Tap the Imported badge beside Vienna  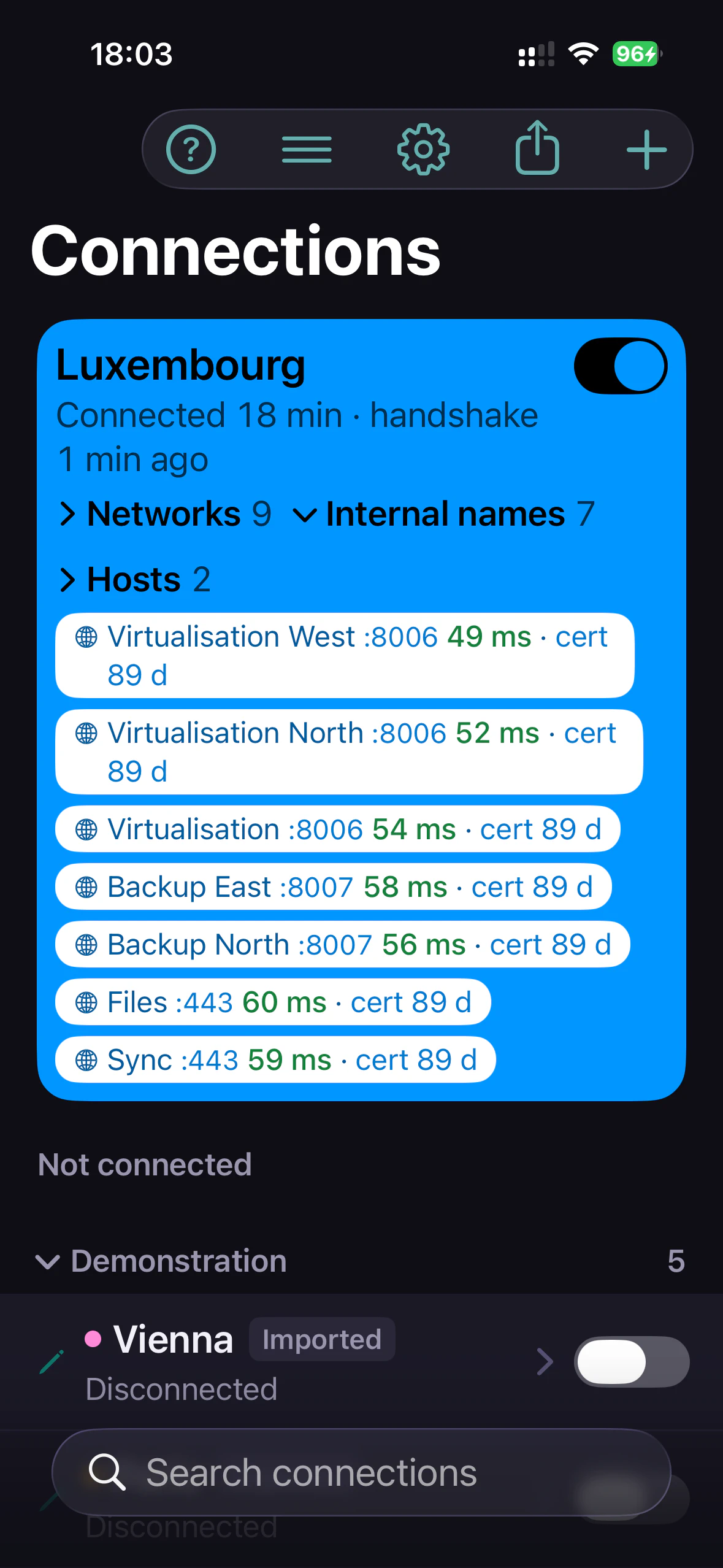(322, 1339)
